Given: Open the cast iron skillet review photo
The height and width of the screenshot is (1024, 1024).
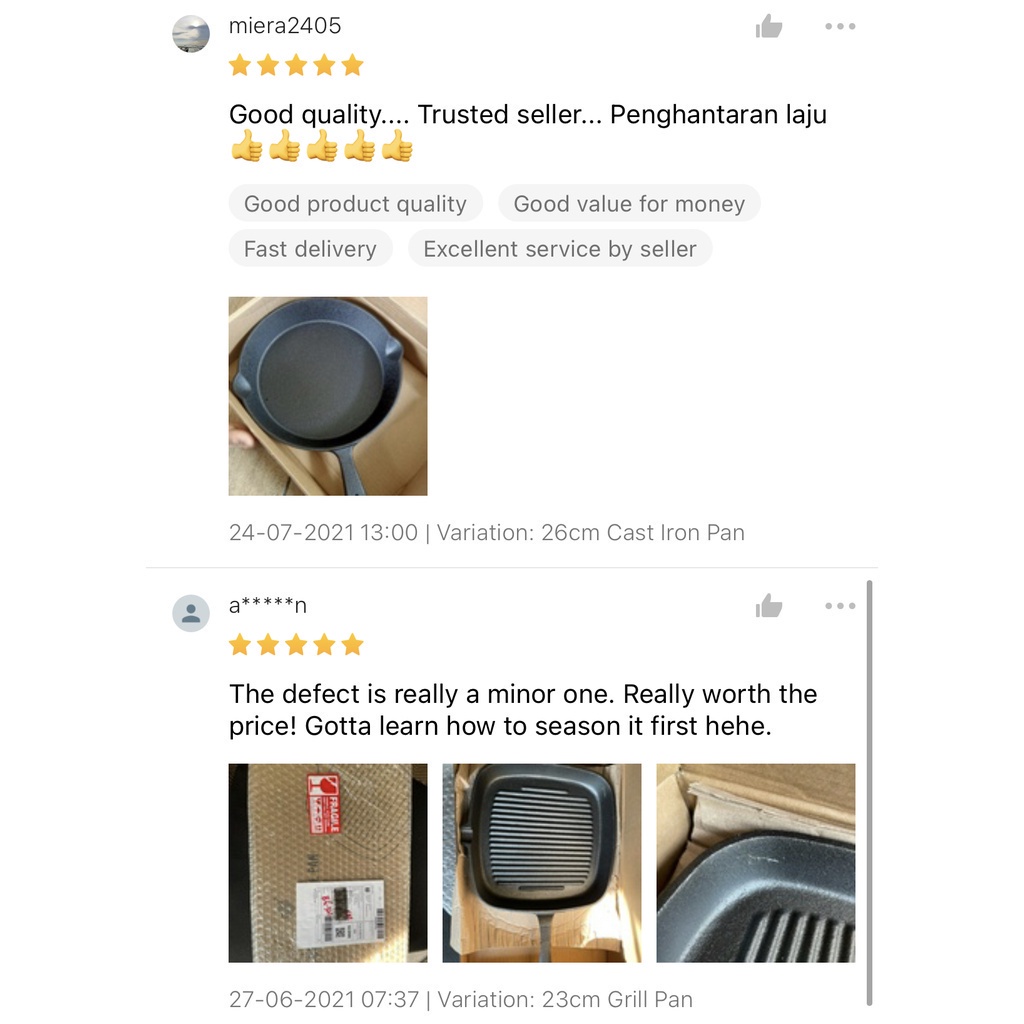Looking at the screenshot, I should coord(328,396).
